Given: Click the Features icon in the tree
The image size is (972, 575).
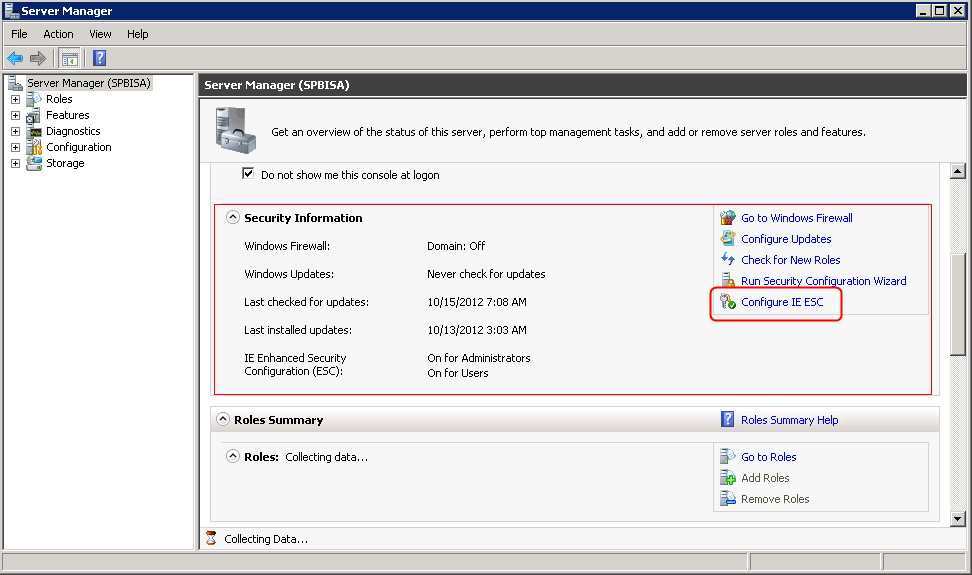Looking at the screenshot, I should point(34,115).
